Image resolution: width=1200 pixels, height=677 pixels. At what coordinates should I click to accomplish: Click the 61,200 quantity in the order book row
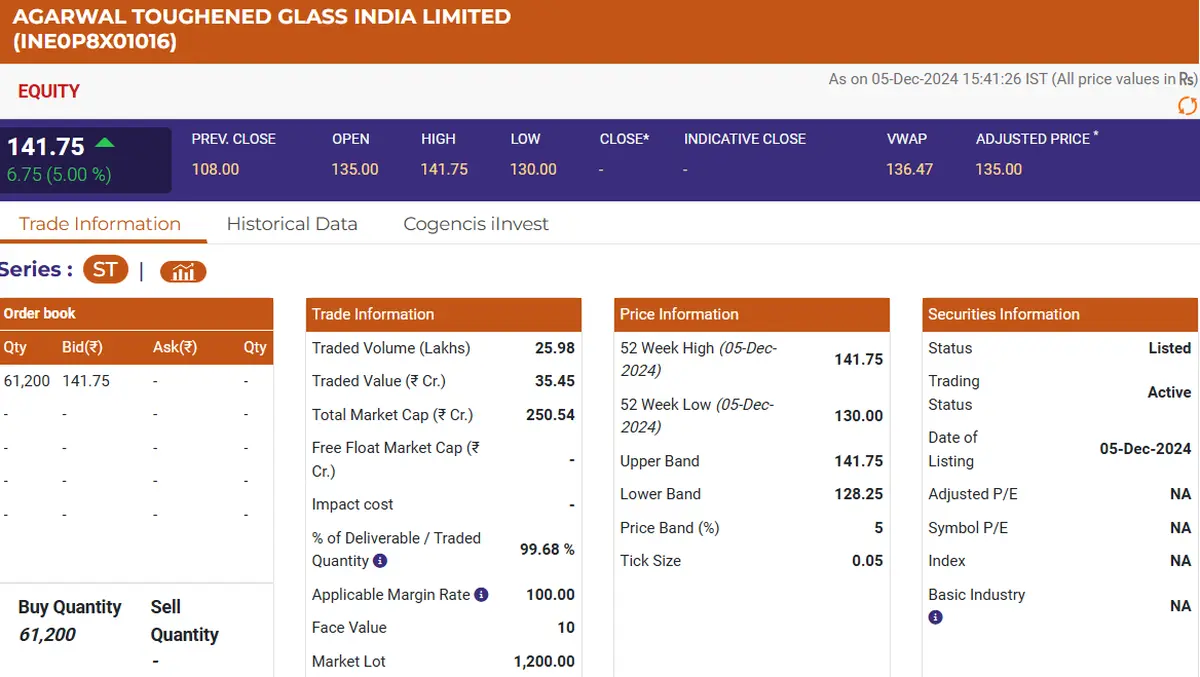[27, 381]
